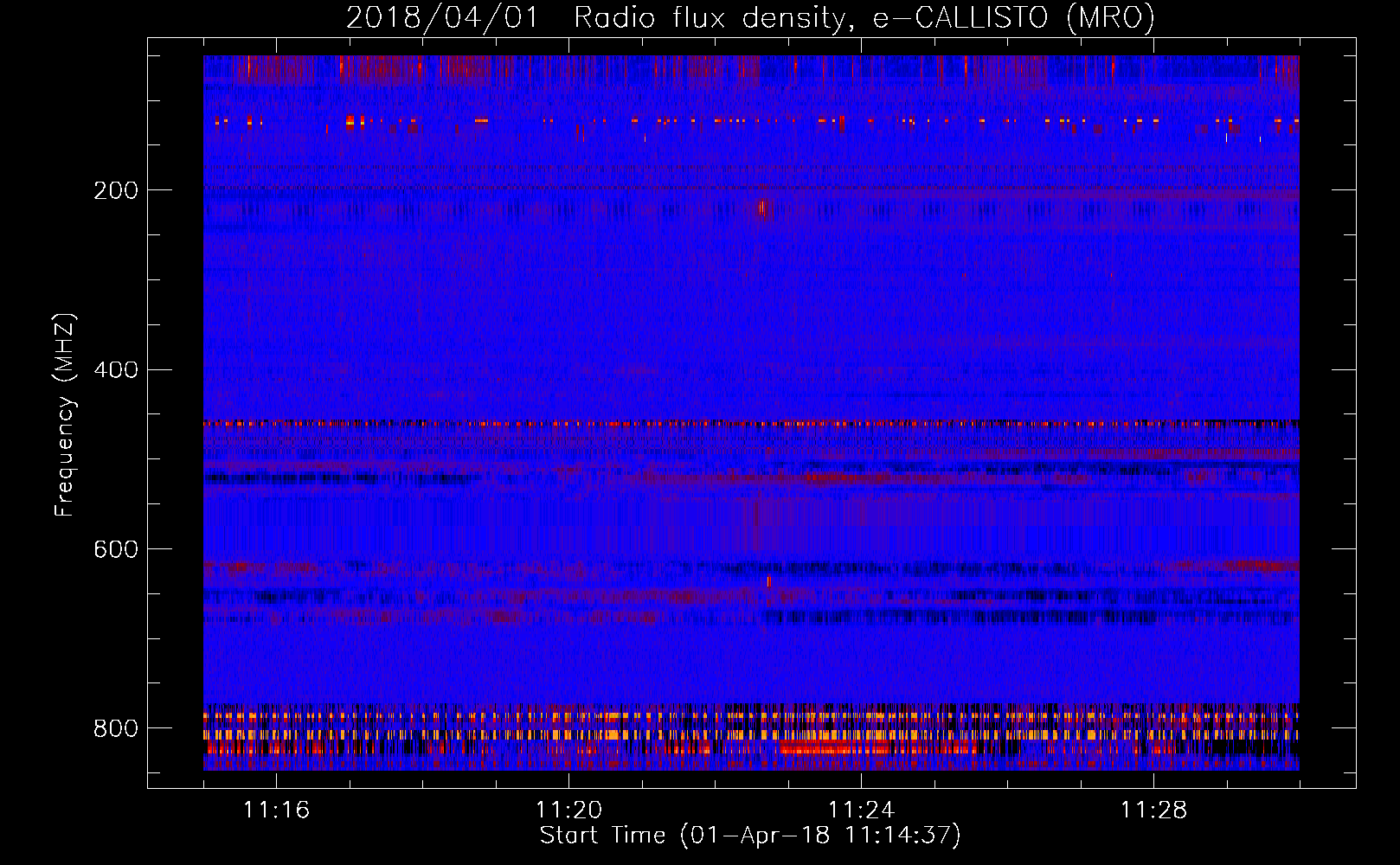1400x865 pixels.
Task: Click the 'Start Time (01-Apr-18 11:14:37)' label
Action: (x=750, y=836)
